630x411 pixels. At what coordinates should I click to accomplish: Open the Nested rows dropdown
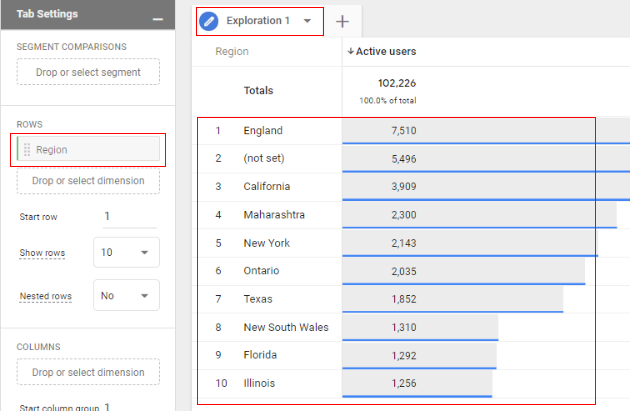127,295
